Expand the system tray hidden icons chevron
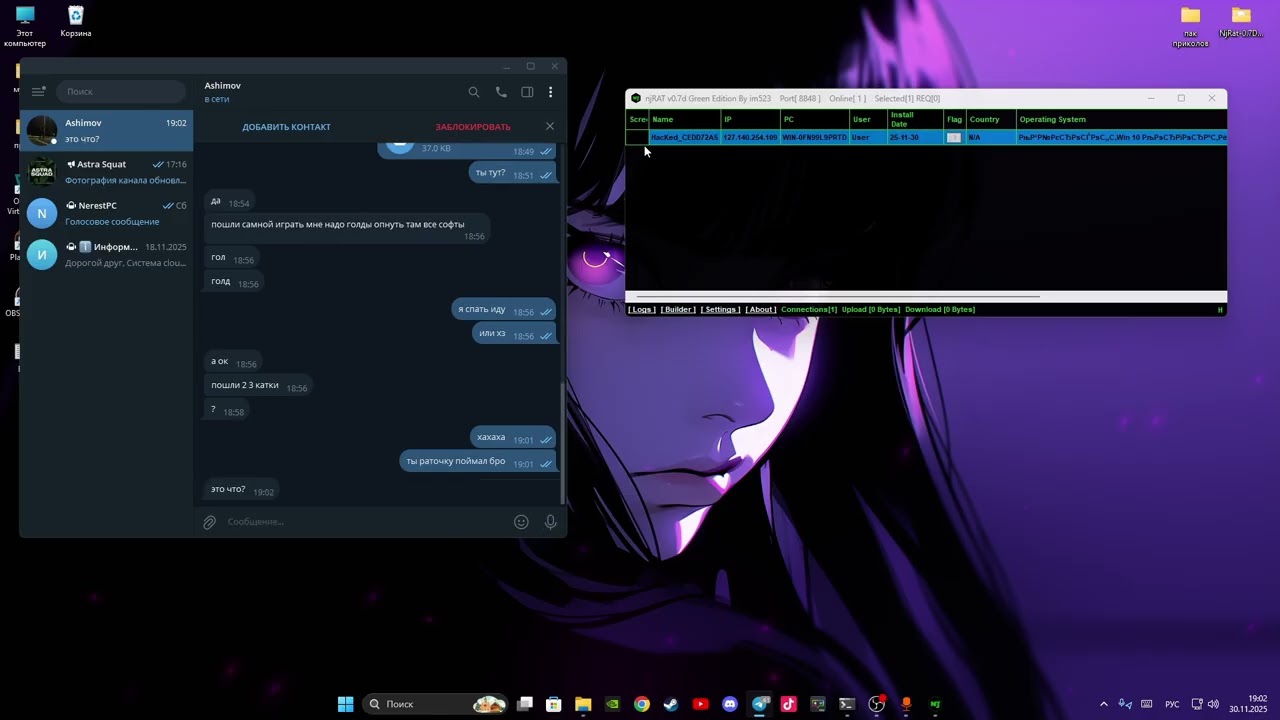1280x720 pixels. coord(1104,704)
